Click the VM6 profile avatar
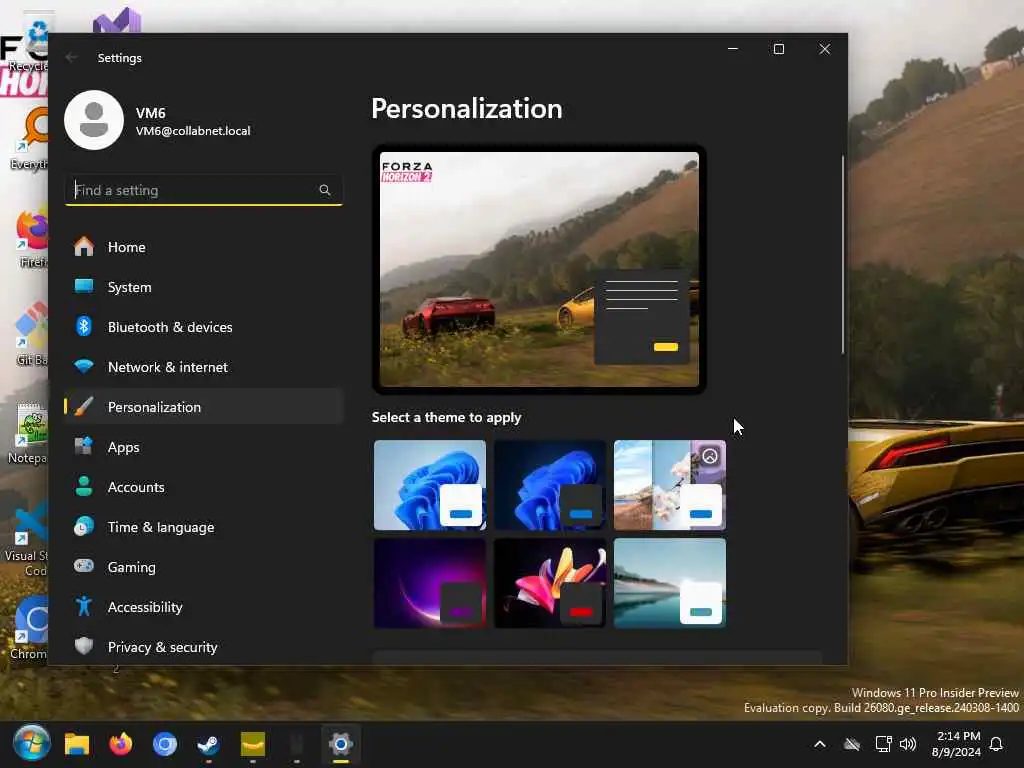 (94, 120)
